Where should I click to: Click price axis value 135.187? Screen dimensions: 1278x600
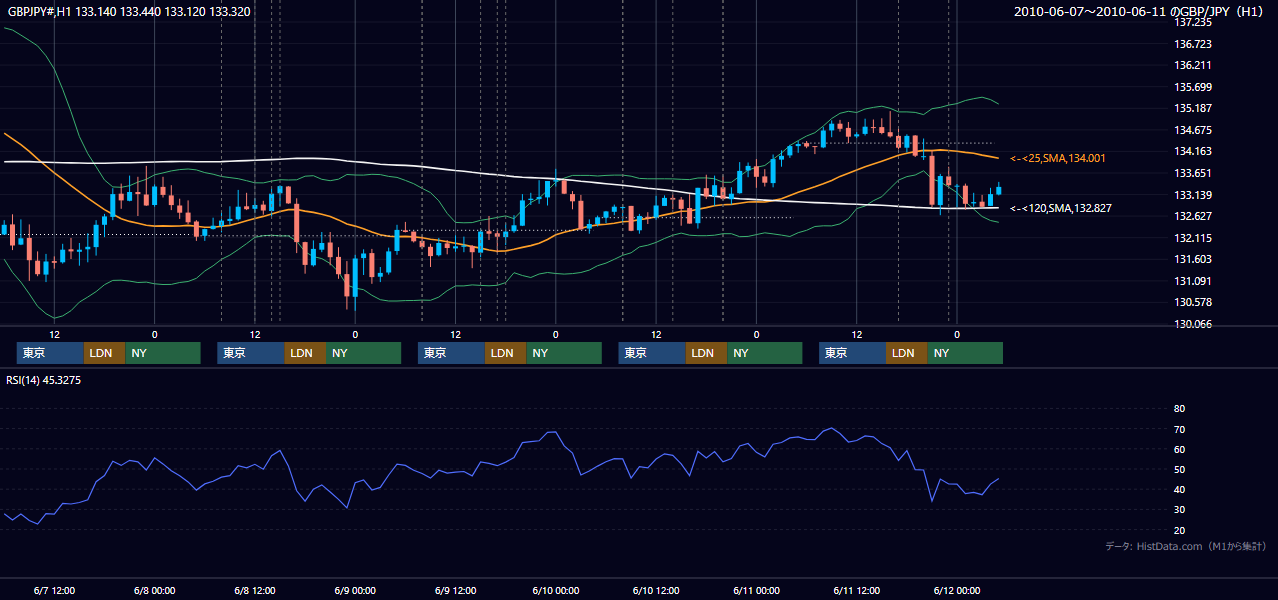[x=1193, y=108]
